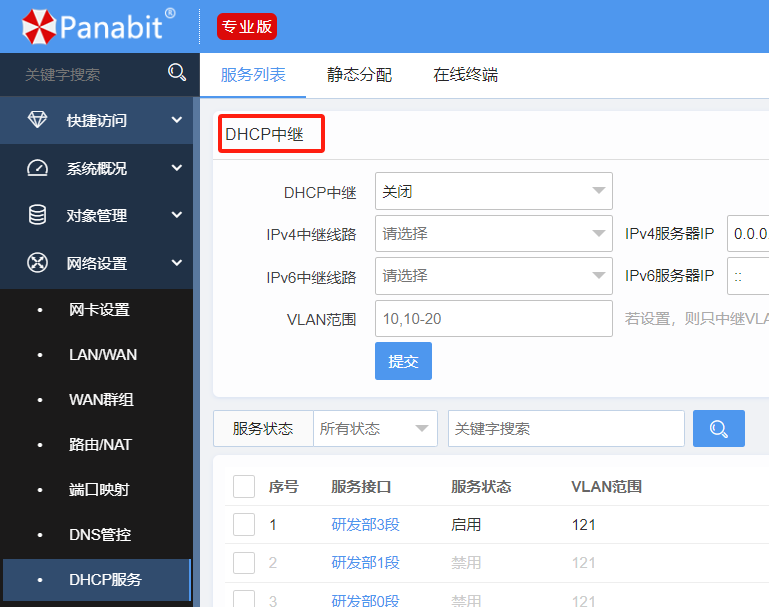Screen dimensions: 769x607
Task: Click the 服务状态 column header
Action: 481,486
